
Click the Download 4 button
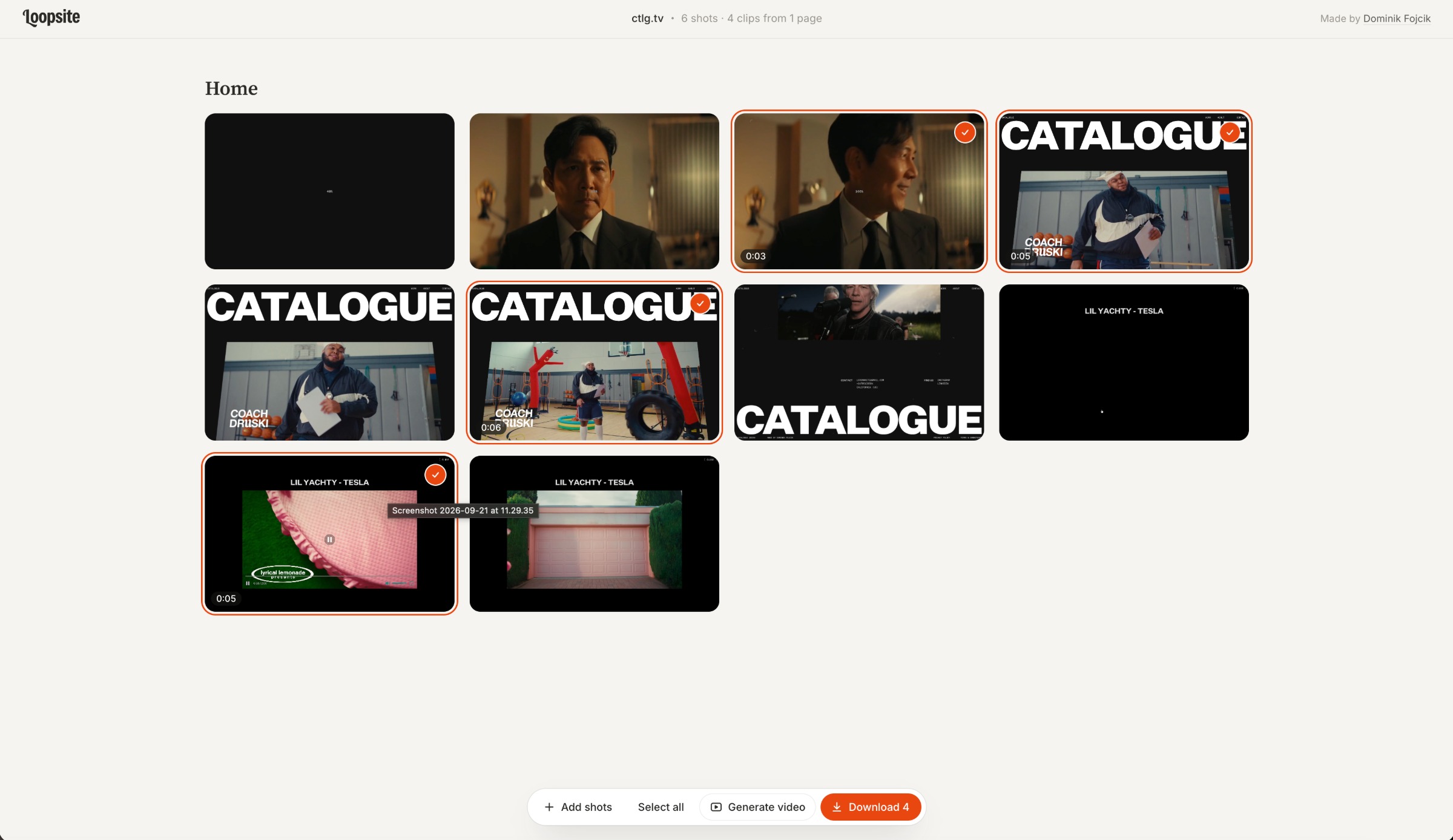click(x=871, y=807)
